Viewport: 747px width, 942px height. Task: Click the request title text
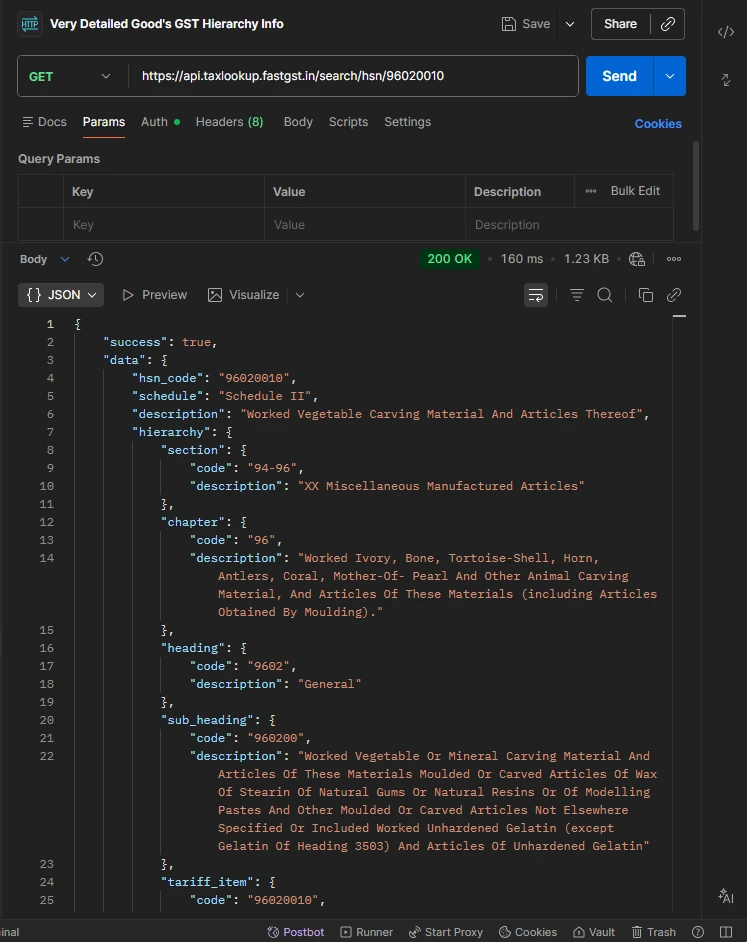[x=166, y=24]
